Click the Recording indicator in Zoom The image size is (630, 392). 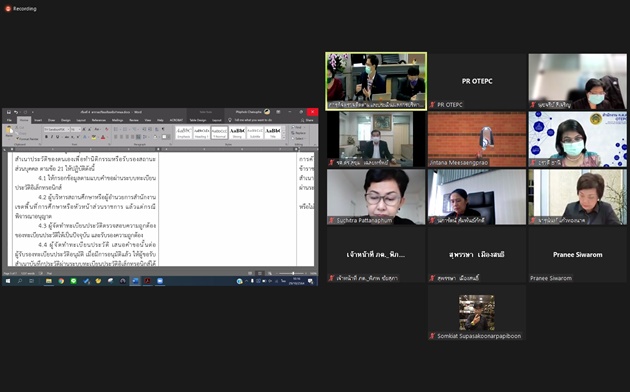pyautogui.click(x=21, y=8)
